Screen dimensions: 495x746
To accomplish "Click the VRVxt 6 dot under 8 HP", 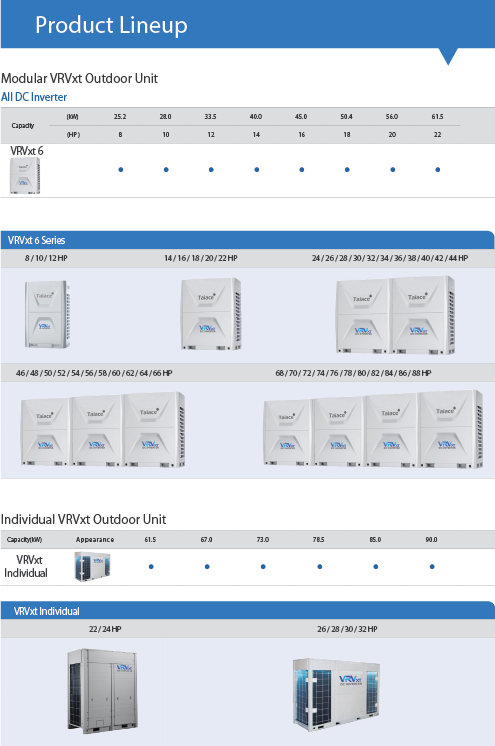I will click(121, 169).
